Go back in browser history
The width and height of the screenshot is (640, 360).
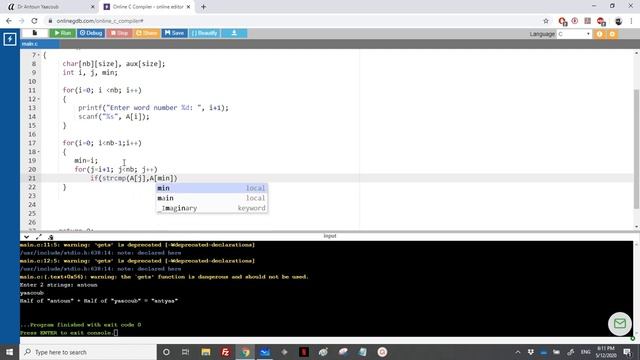click(x=9, y=21)
